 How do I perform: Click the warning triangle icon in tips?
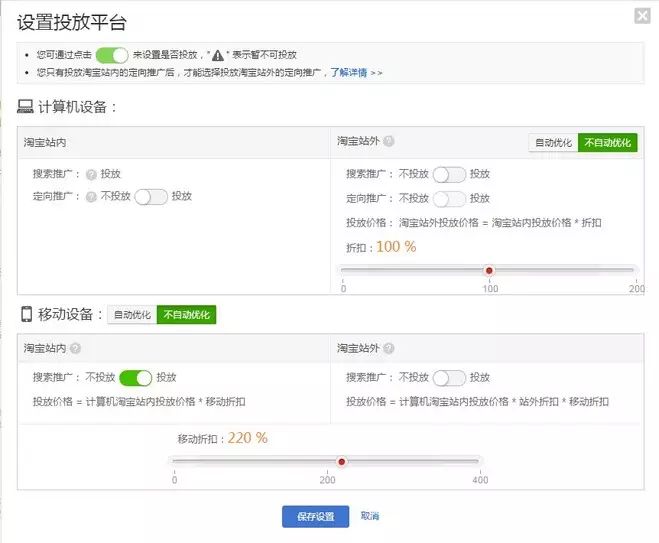[x=218, y=55]
